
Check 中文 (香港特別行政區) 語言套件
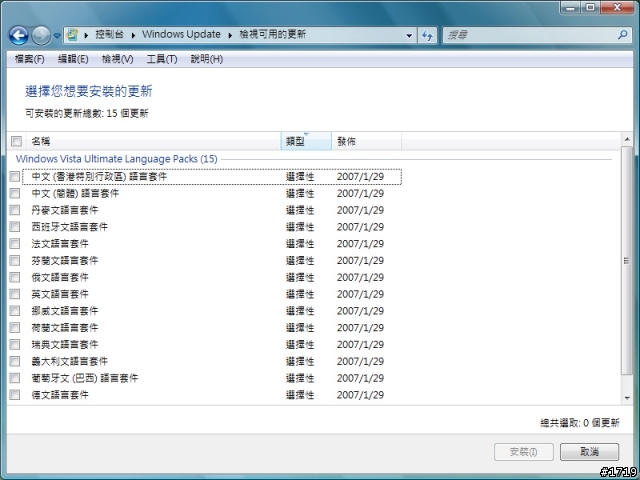pyautogui.click(x=15, y=177)
